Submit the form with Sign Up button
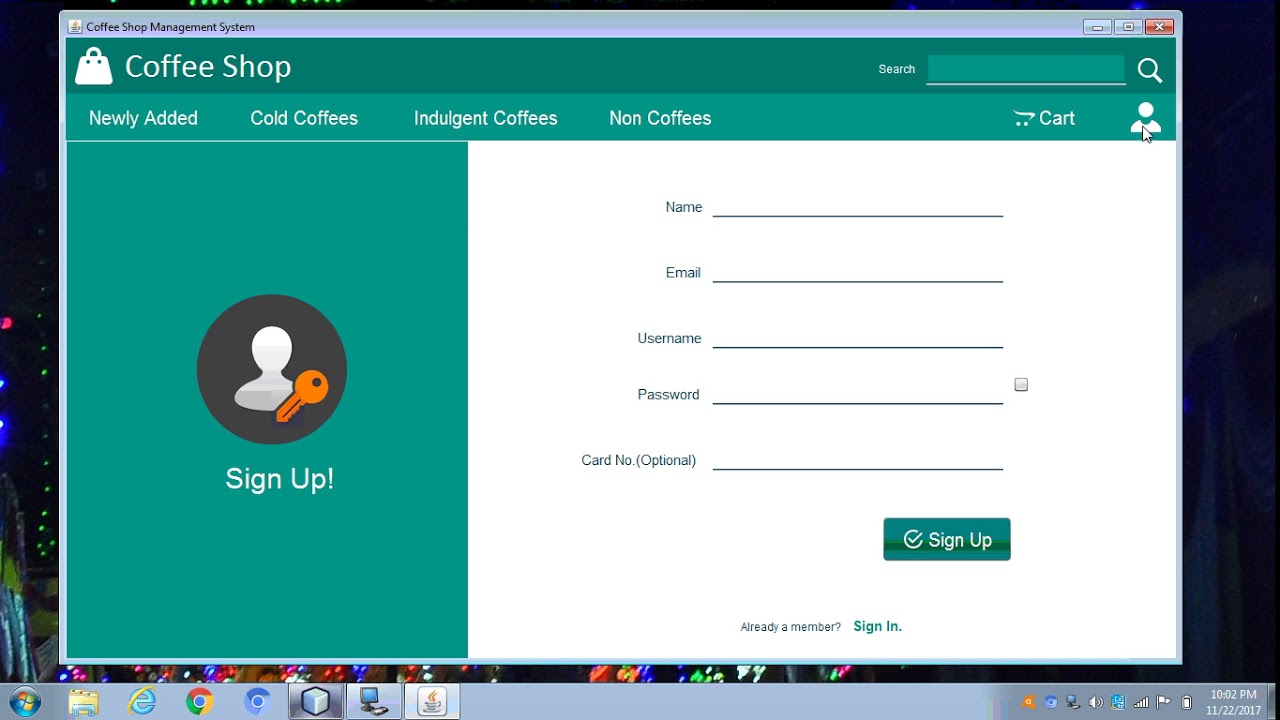This screenshot has width=1280, height=720. [947, 539]
